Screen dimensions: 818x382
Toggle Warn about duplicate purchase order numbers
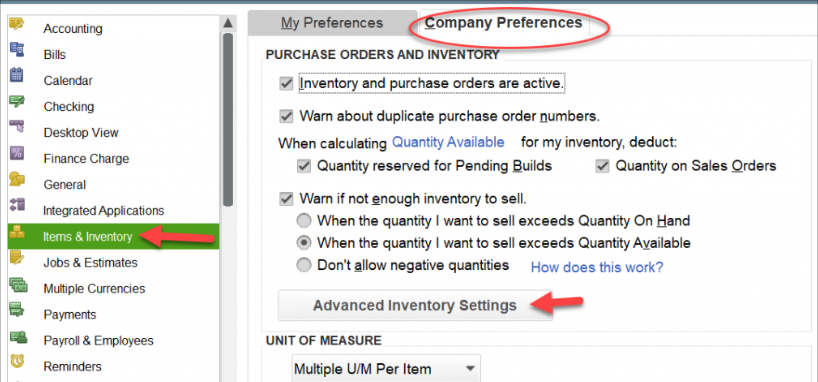[x=286, y=116]
